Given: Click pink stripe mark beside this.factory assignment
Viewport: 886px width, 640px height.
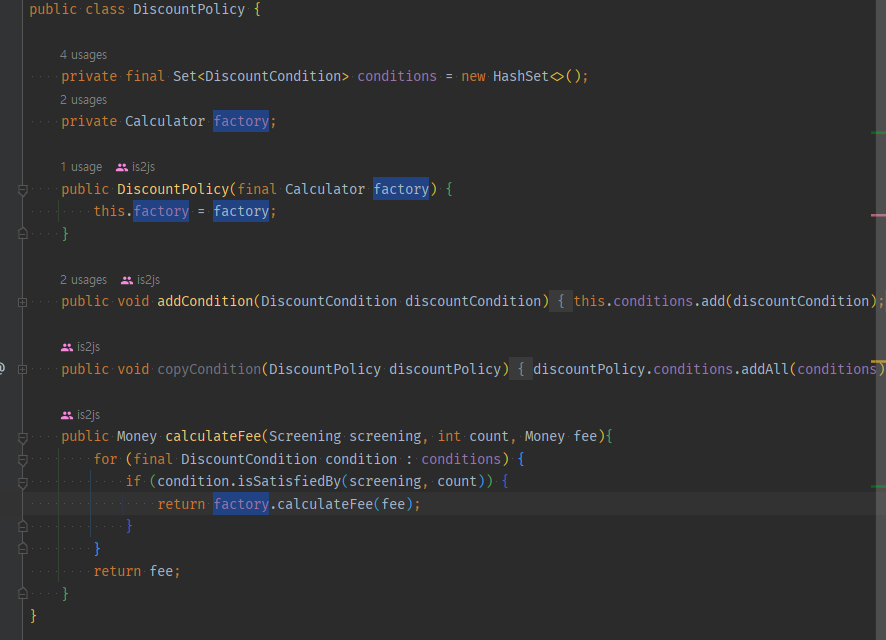Looking at the screenshot, I should tap(878, 215).
